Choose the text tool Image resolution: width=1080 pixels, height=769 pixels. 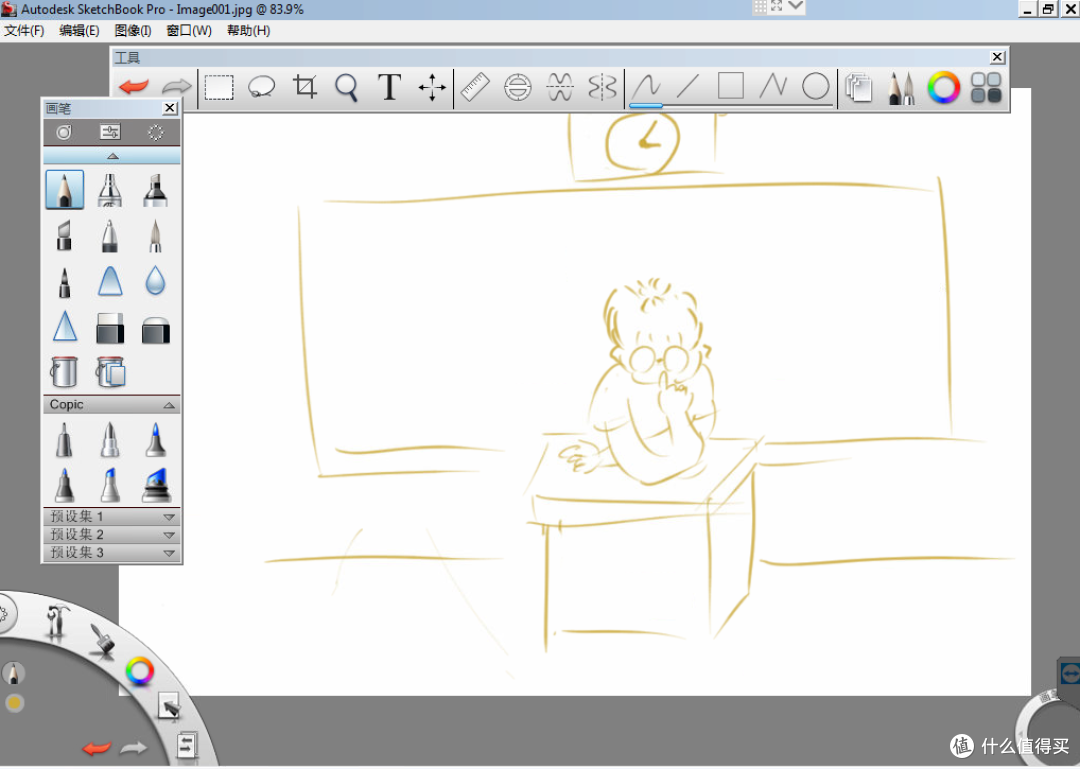pos(389,88)
